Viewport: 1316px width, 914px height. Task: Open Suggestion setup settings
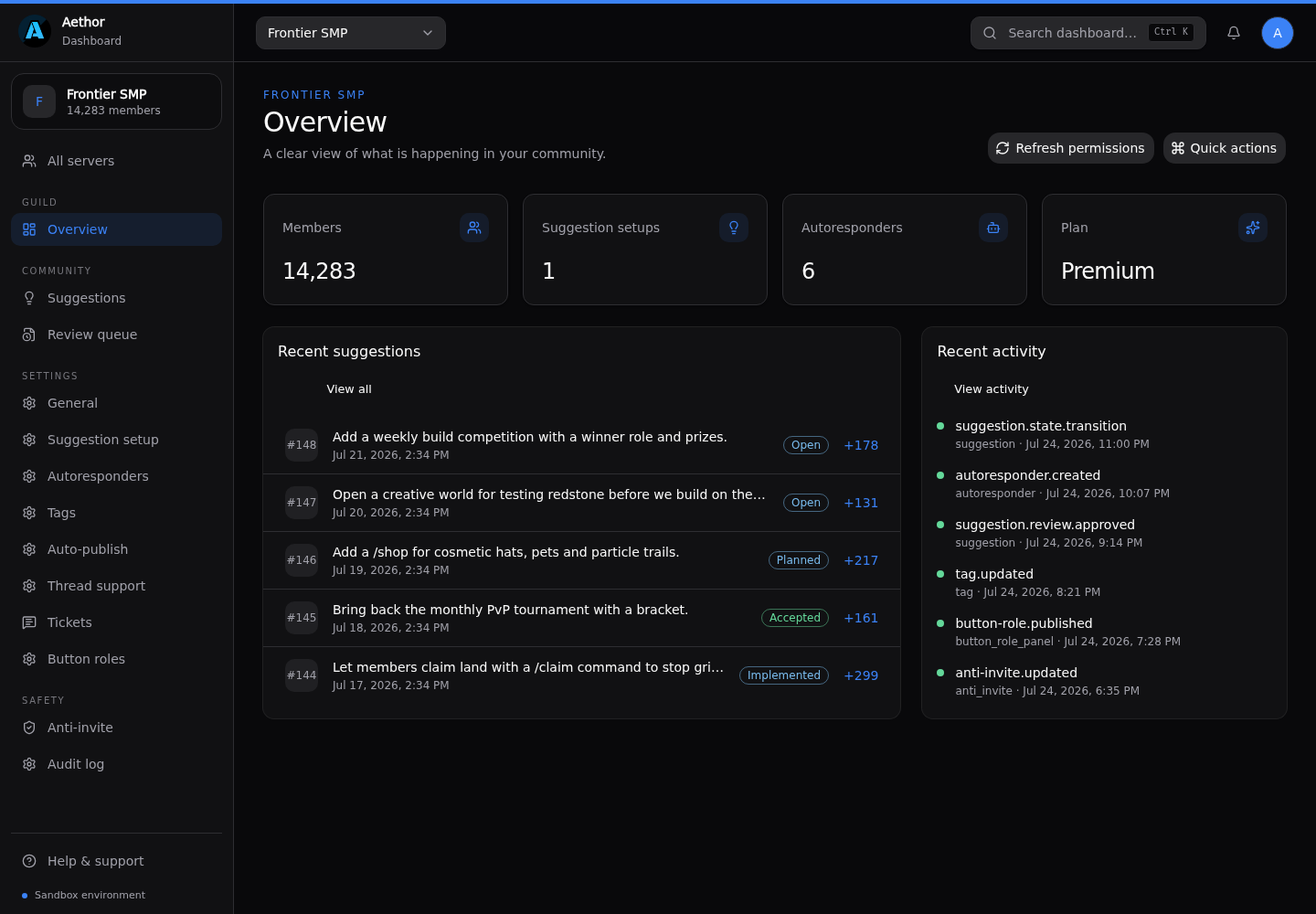click(116, 440)
